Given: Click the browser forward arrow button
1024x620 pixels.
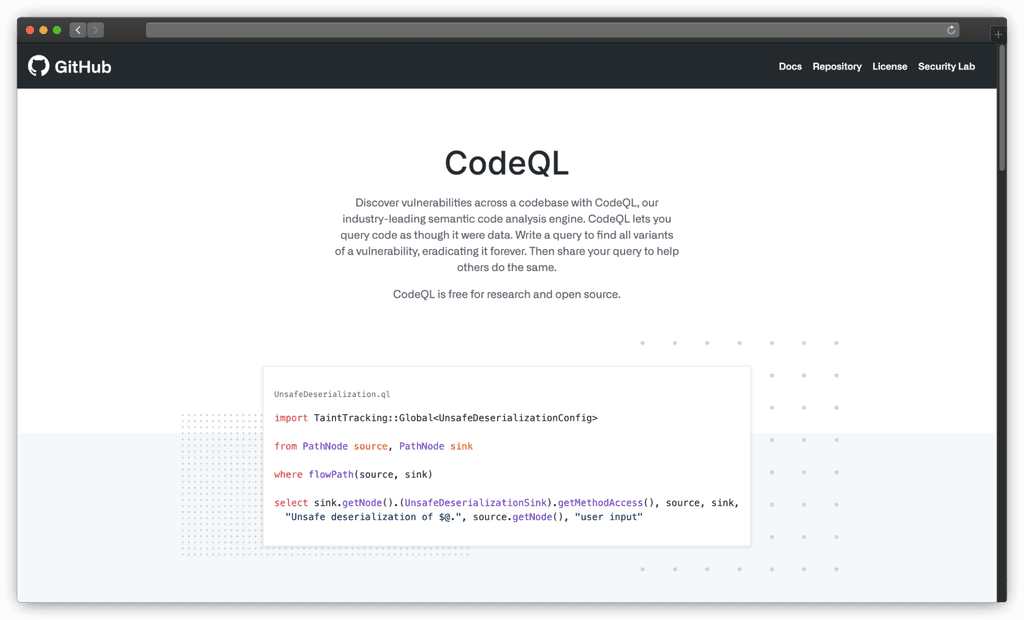Looking at the screenshot, I should click(x=95, y=30).
